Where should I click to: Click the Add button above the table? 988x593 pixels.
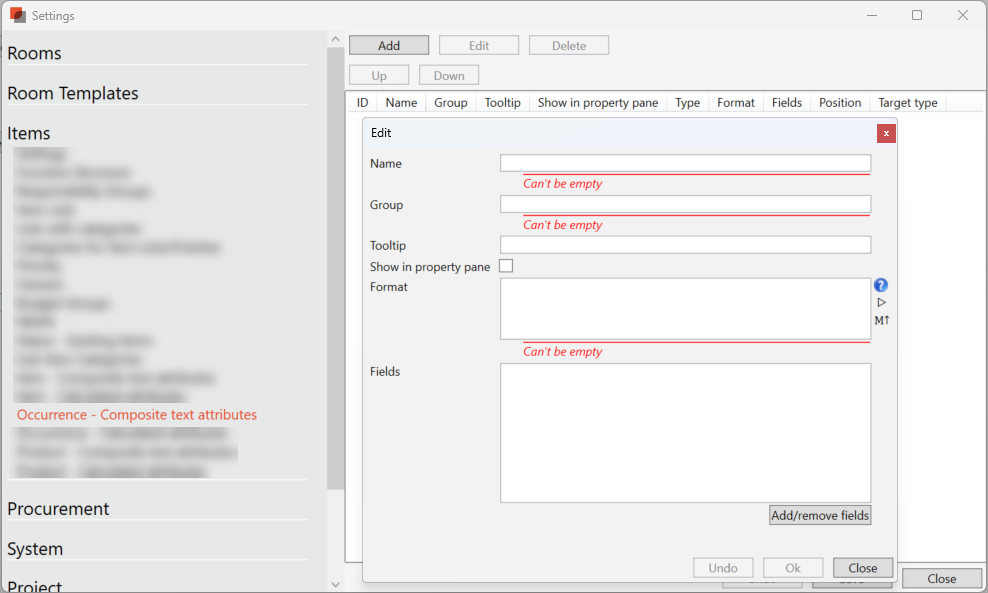point(389,46)
